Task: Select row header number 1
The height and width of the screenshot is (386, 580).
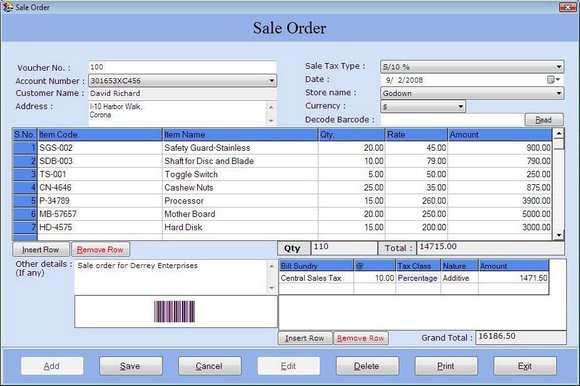Action: 25,148
